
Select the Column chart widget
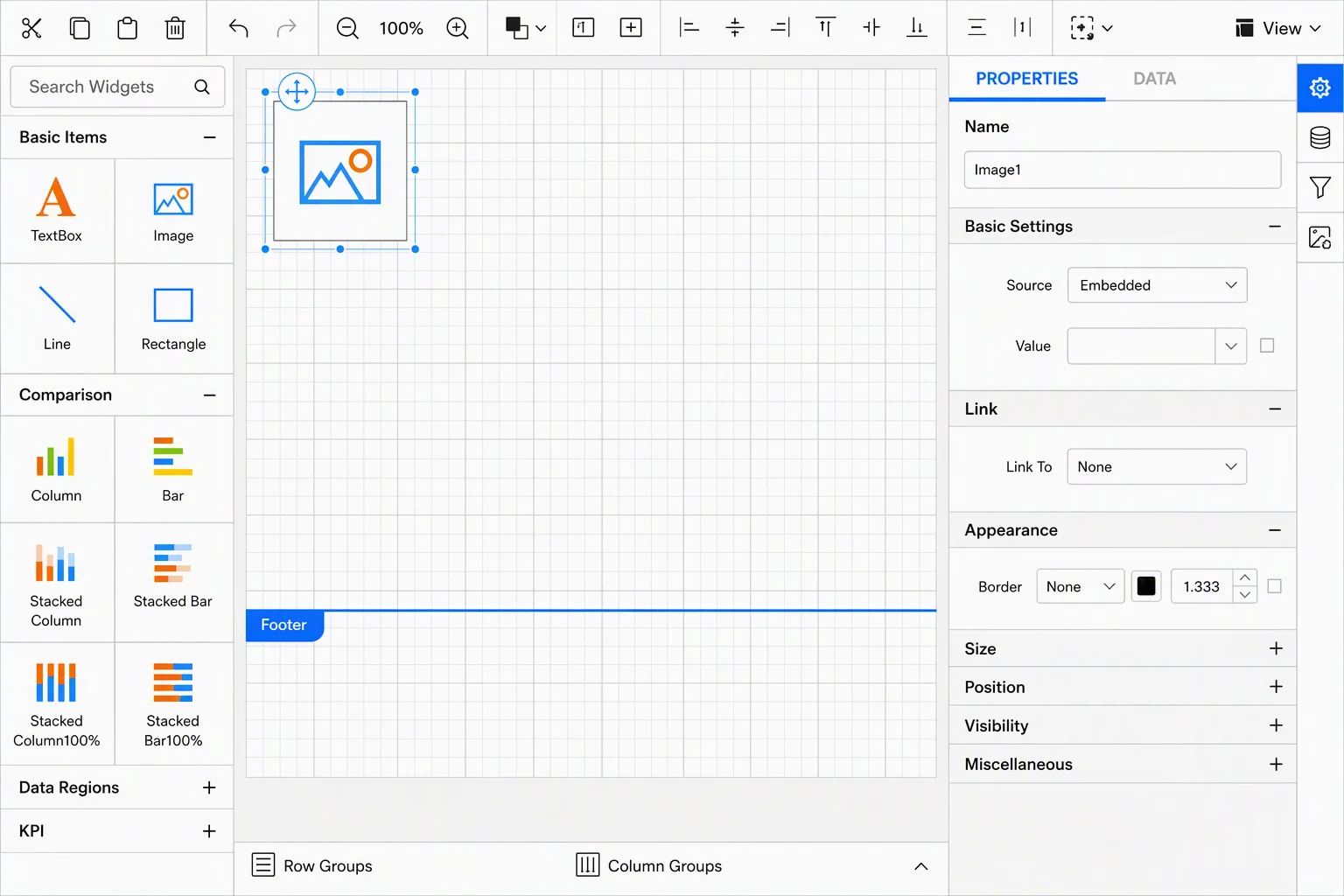57,470
